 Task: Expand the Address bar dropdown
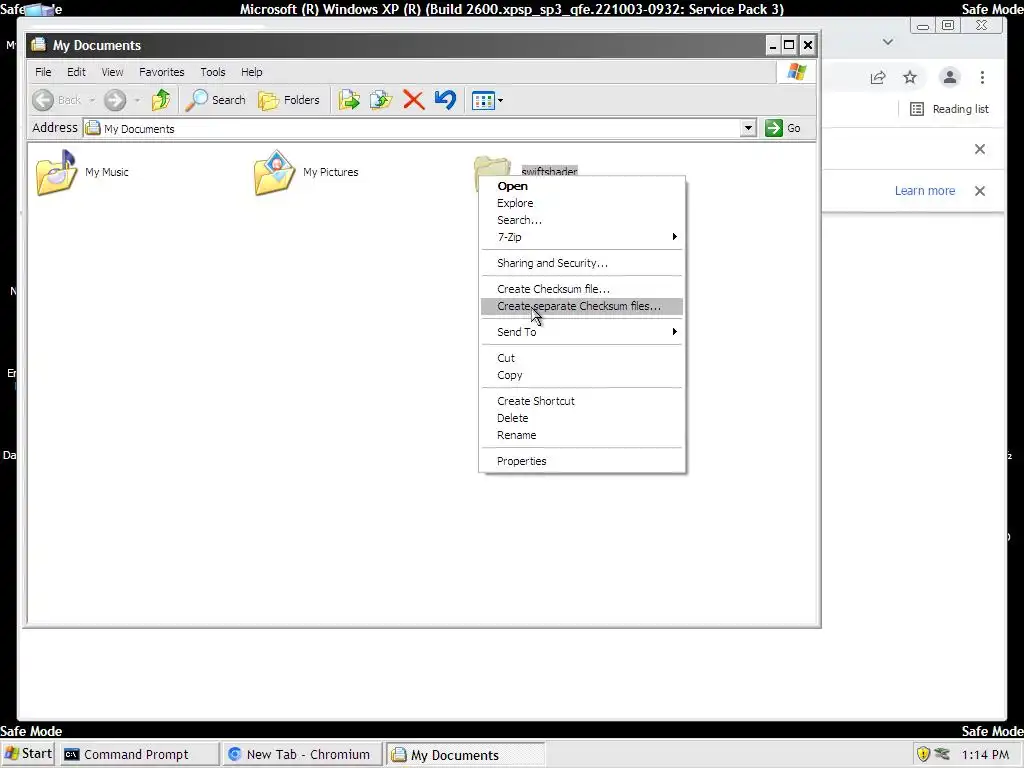[x=748, y=128]
